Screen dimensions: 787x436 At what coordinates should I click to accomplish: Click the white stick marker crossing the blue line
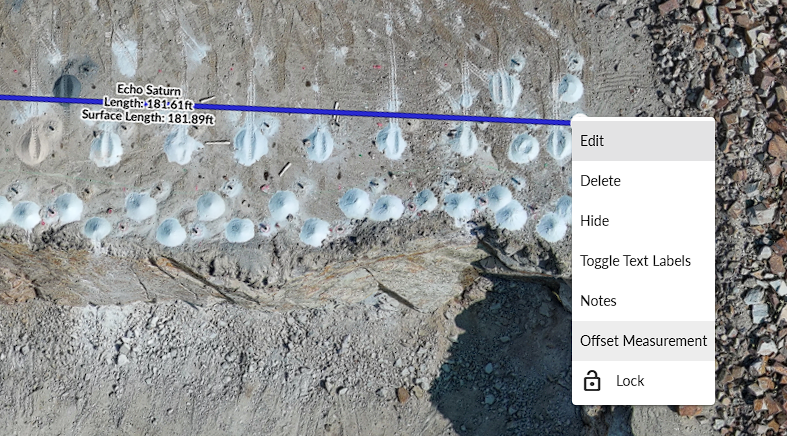tap(336, 113)
